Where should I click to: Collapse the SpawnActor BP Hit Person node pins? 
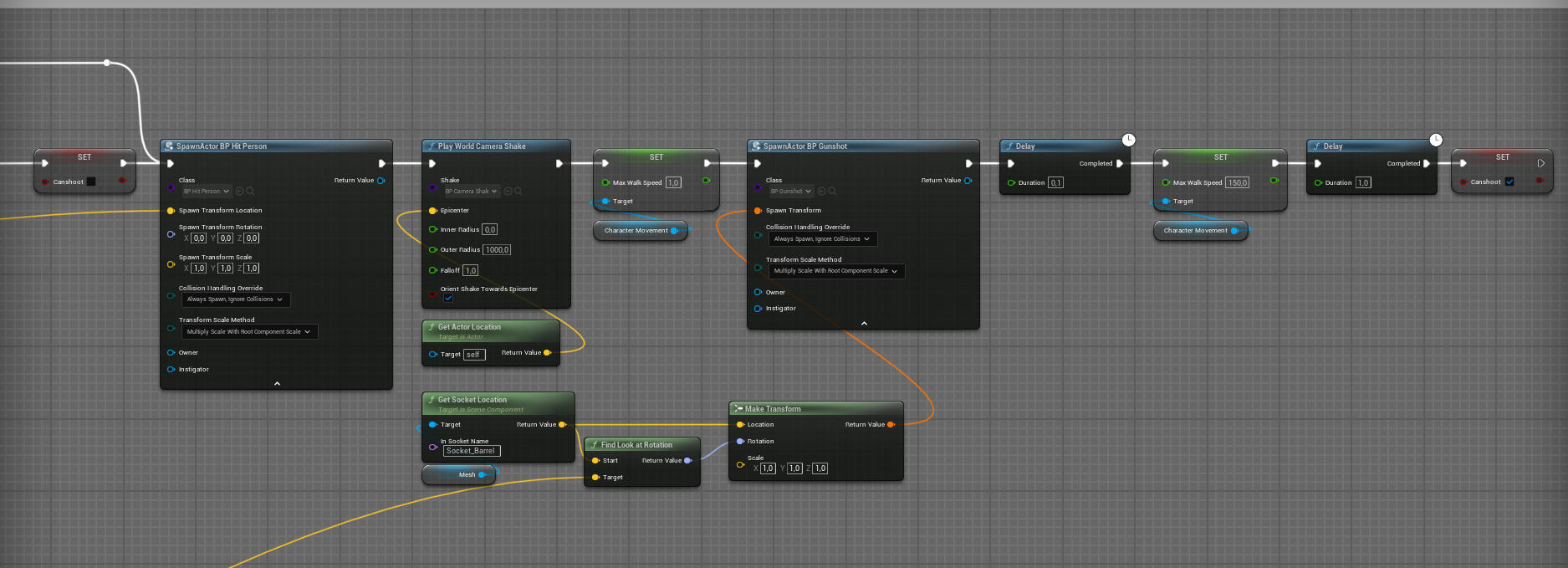(x=277, y=383)
